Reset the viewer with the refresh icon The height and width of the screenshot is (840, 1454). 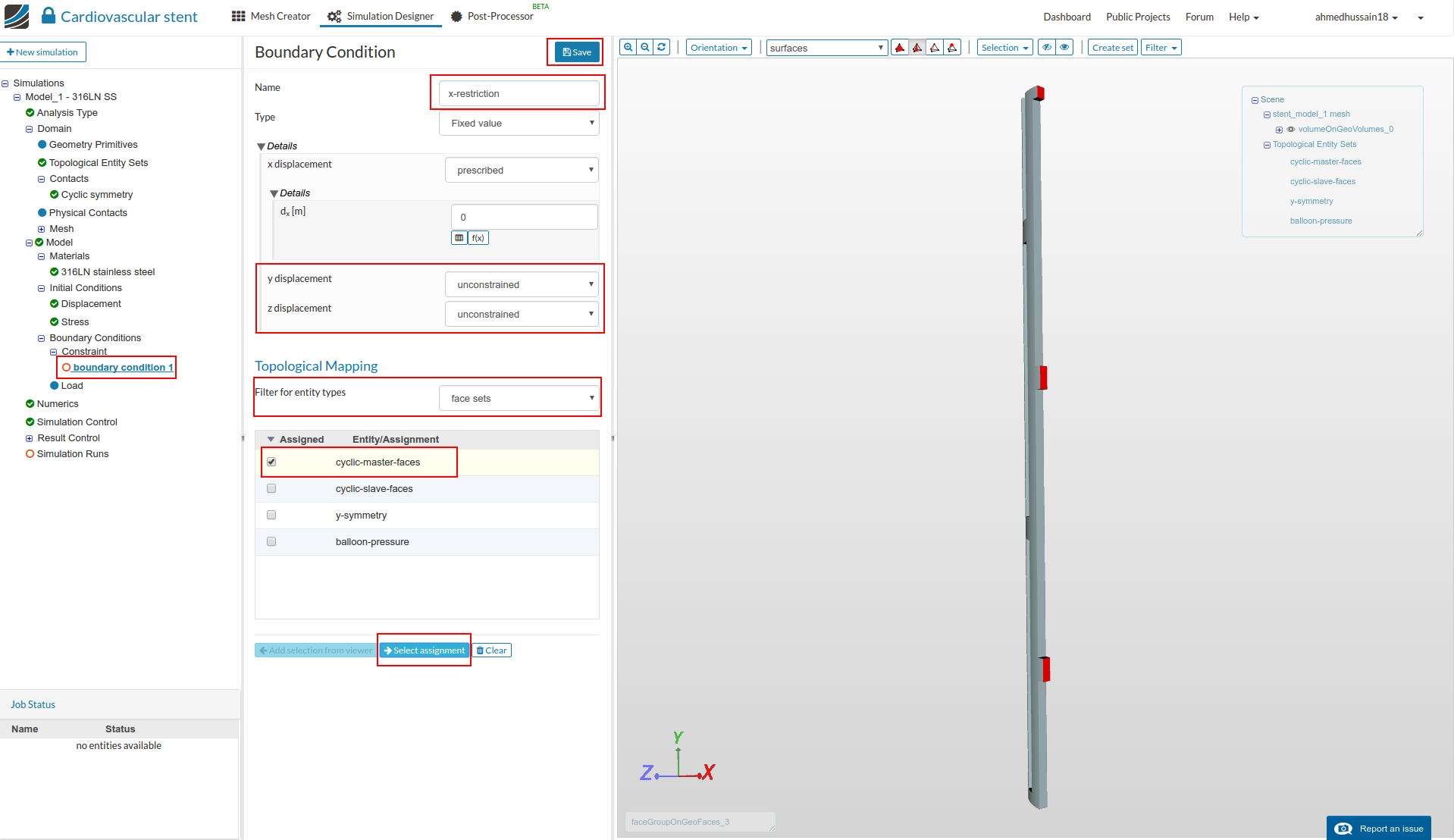[x=661, y=47]
